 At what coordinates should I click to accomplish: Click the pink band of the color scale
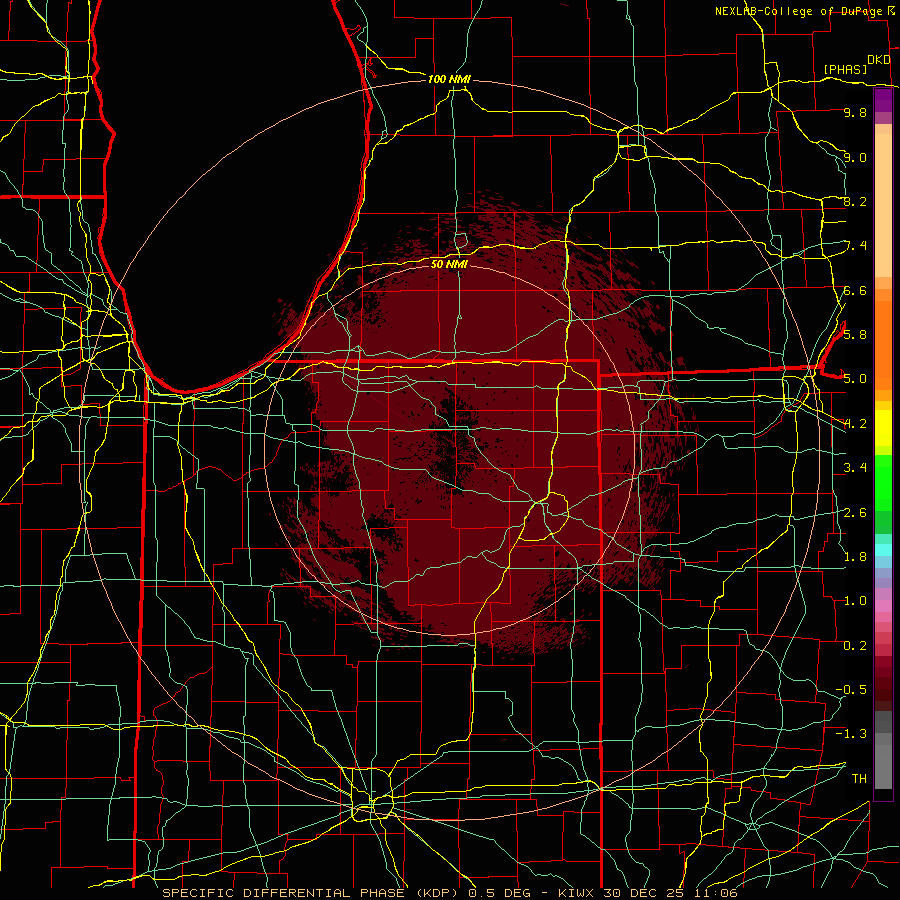tap(883, 606)
